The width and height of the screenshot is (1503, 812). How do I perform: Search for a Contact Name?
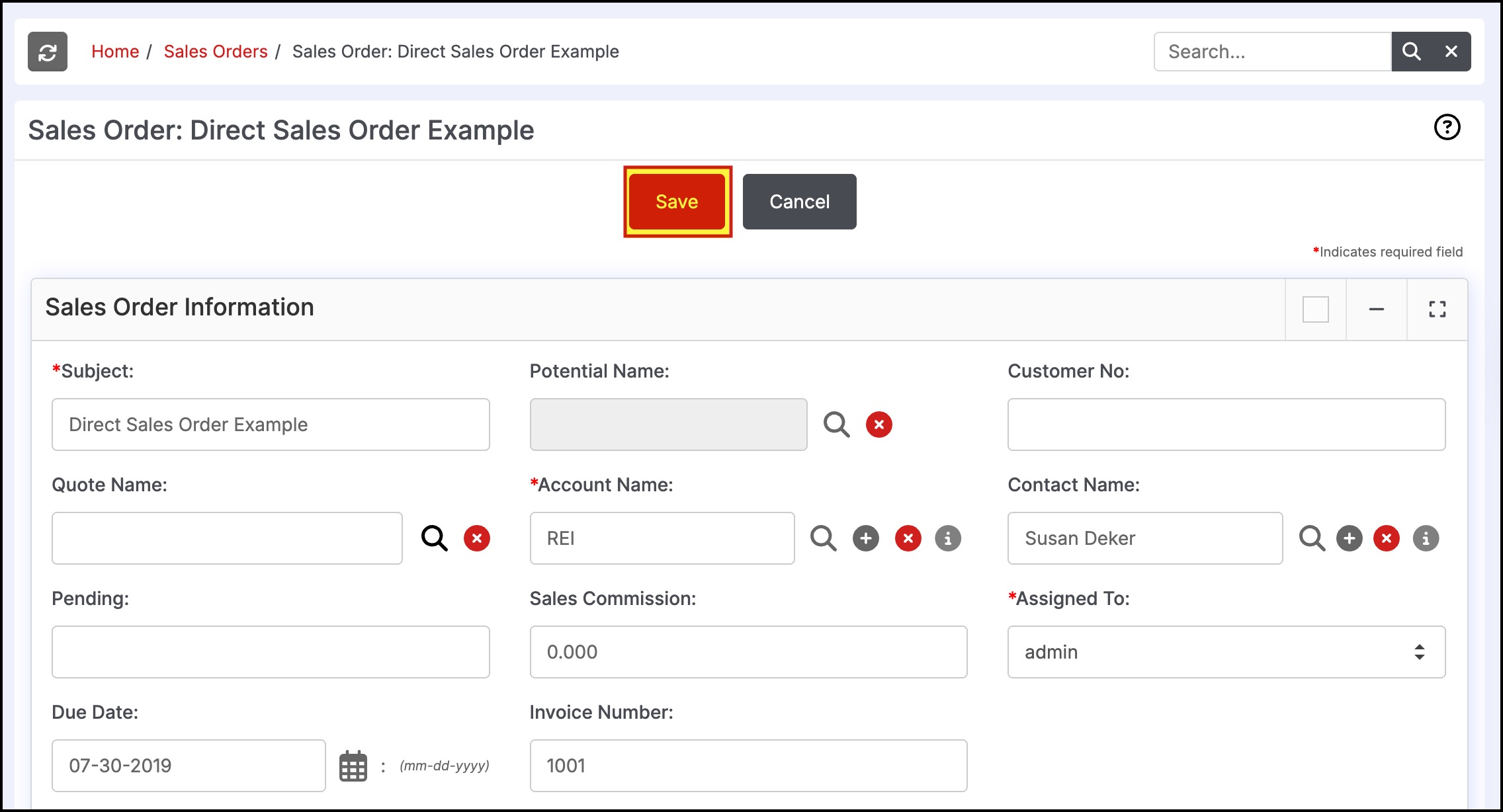(x=1312, y=538)
